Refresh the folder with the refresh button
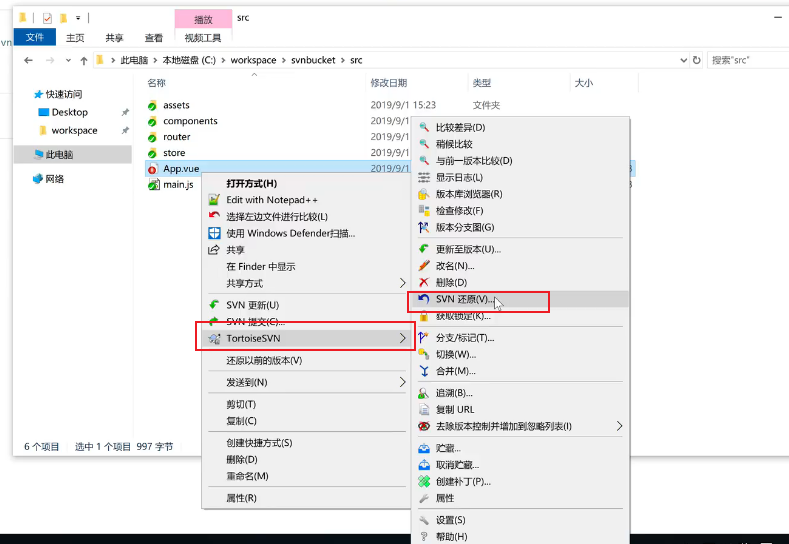This screenshot has width=789, height=544. (x=696, y=60)
